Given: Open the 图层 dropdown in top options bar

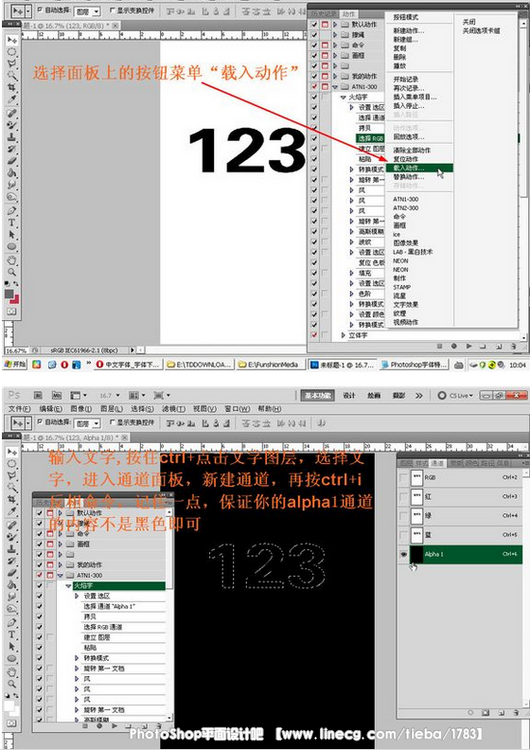Looking at the screenshot, I should tap(88, 11).
